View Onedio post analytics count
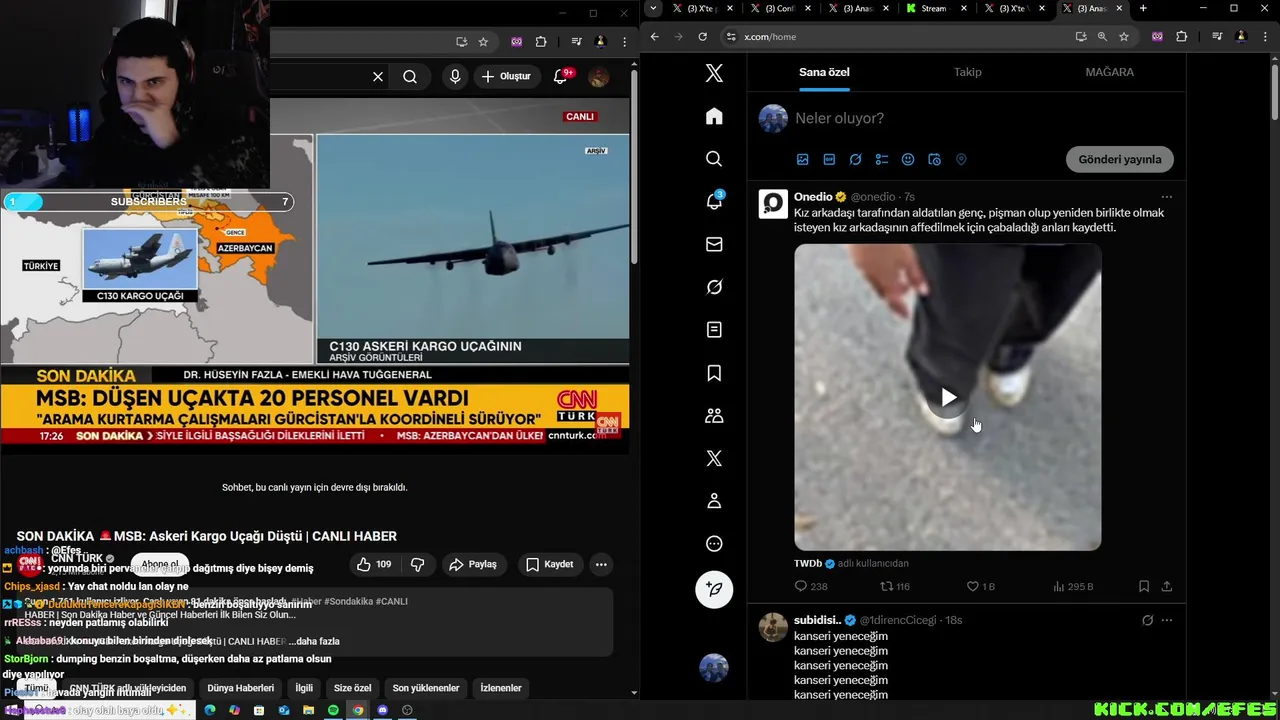The width and height of the screenshot is (1280, 720). (1073, 587)
